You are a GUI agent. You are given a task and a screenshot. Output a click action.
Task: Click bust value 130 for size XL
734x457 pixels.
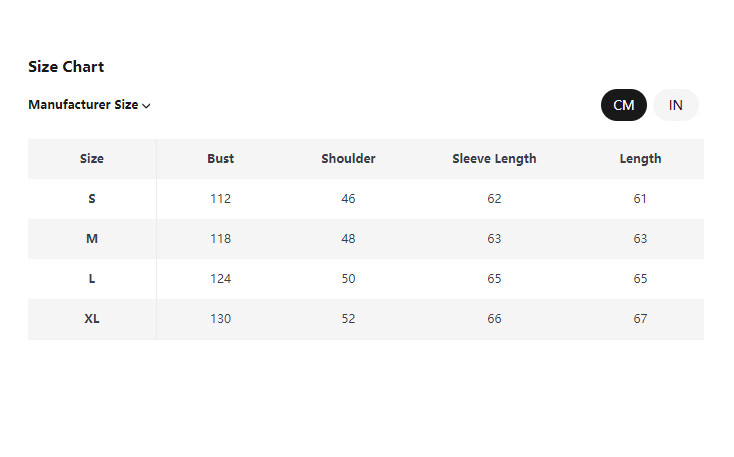[x=221, y=319]
